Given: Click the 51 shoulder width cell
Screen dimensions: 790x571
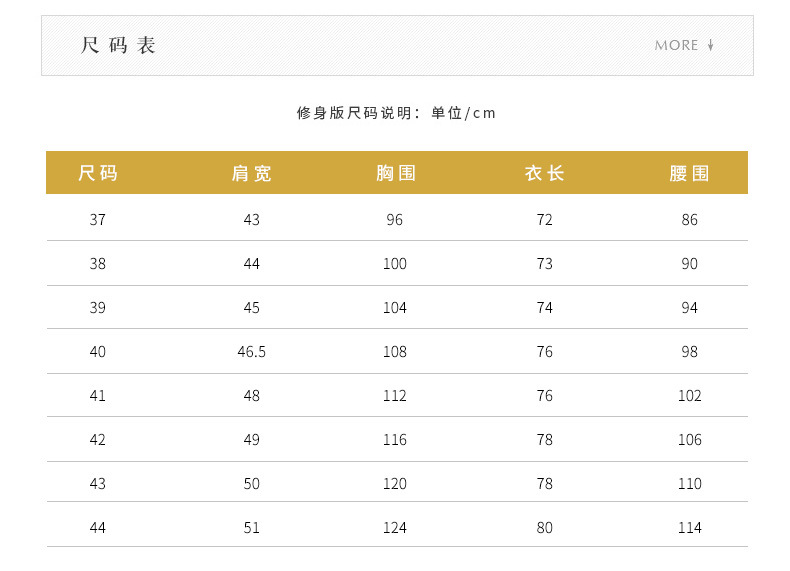Looking at the screenshot, I should coord(251,527).
